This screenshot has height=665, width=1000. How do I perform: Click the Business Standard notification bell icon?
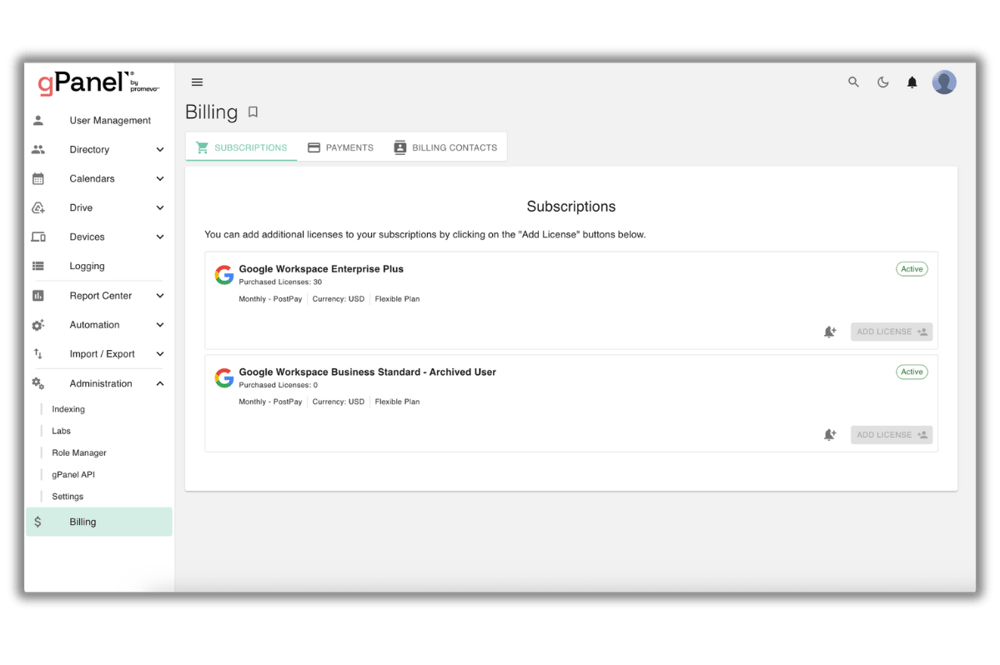point(829,435)
